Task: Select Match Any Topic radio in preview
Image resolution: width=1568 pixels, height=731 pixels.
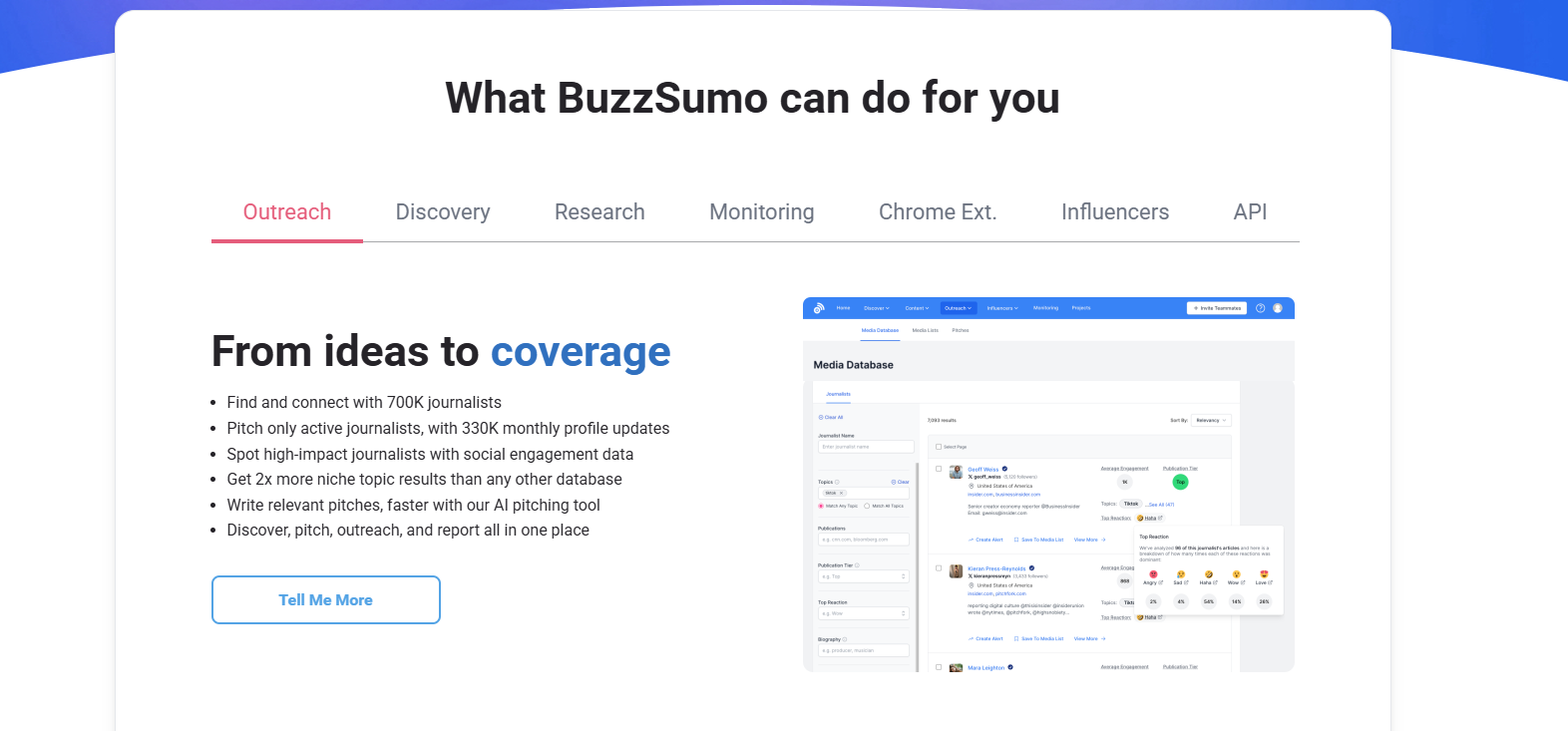Action: click(821, 506)
